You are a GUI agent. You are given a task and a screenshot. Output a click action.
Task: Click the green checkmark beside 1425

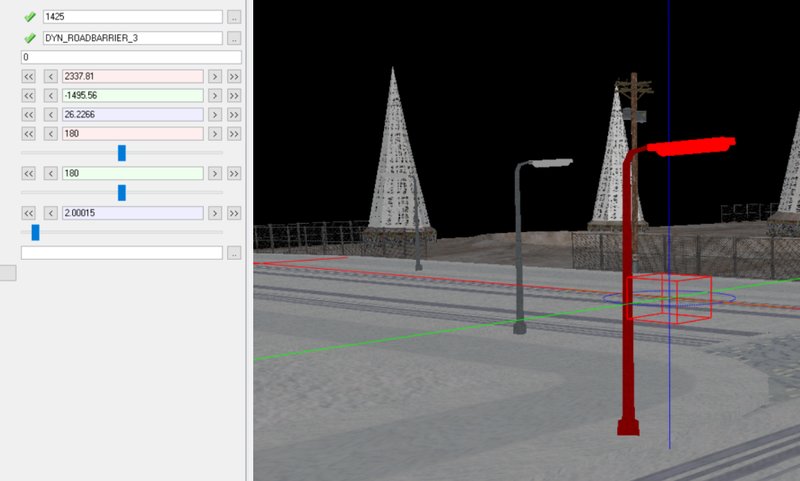click(x=30, y=17)
